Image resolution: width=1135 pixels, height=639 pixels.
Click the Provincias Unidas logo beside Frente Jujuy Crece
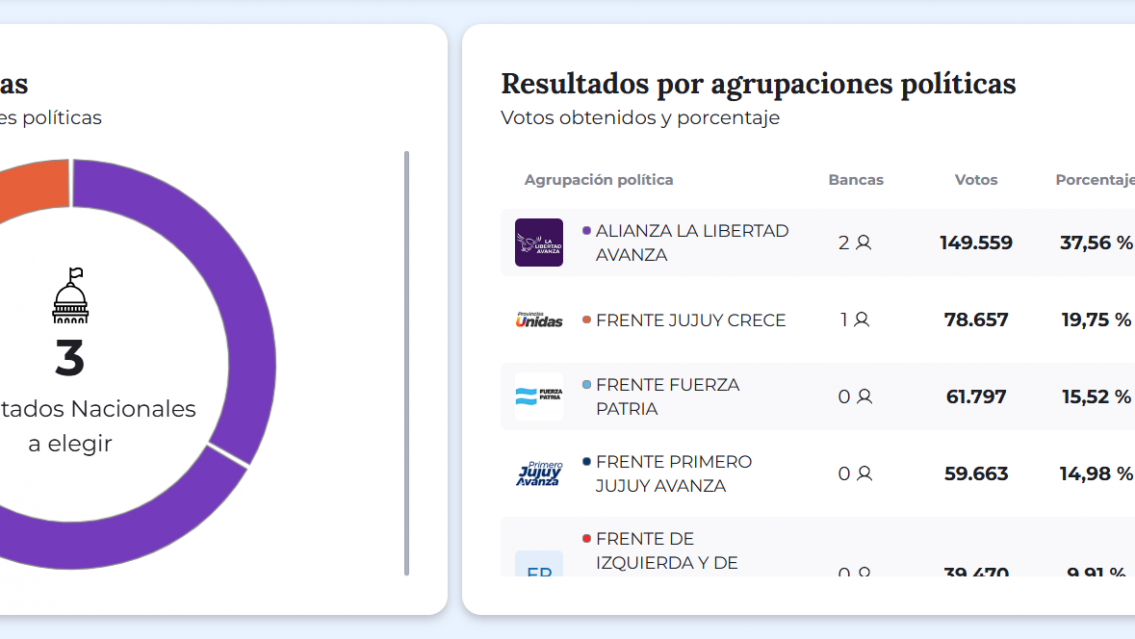point(539,319)
